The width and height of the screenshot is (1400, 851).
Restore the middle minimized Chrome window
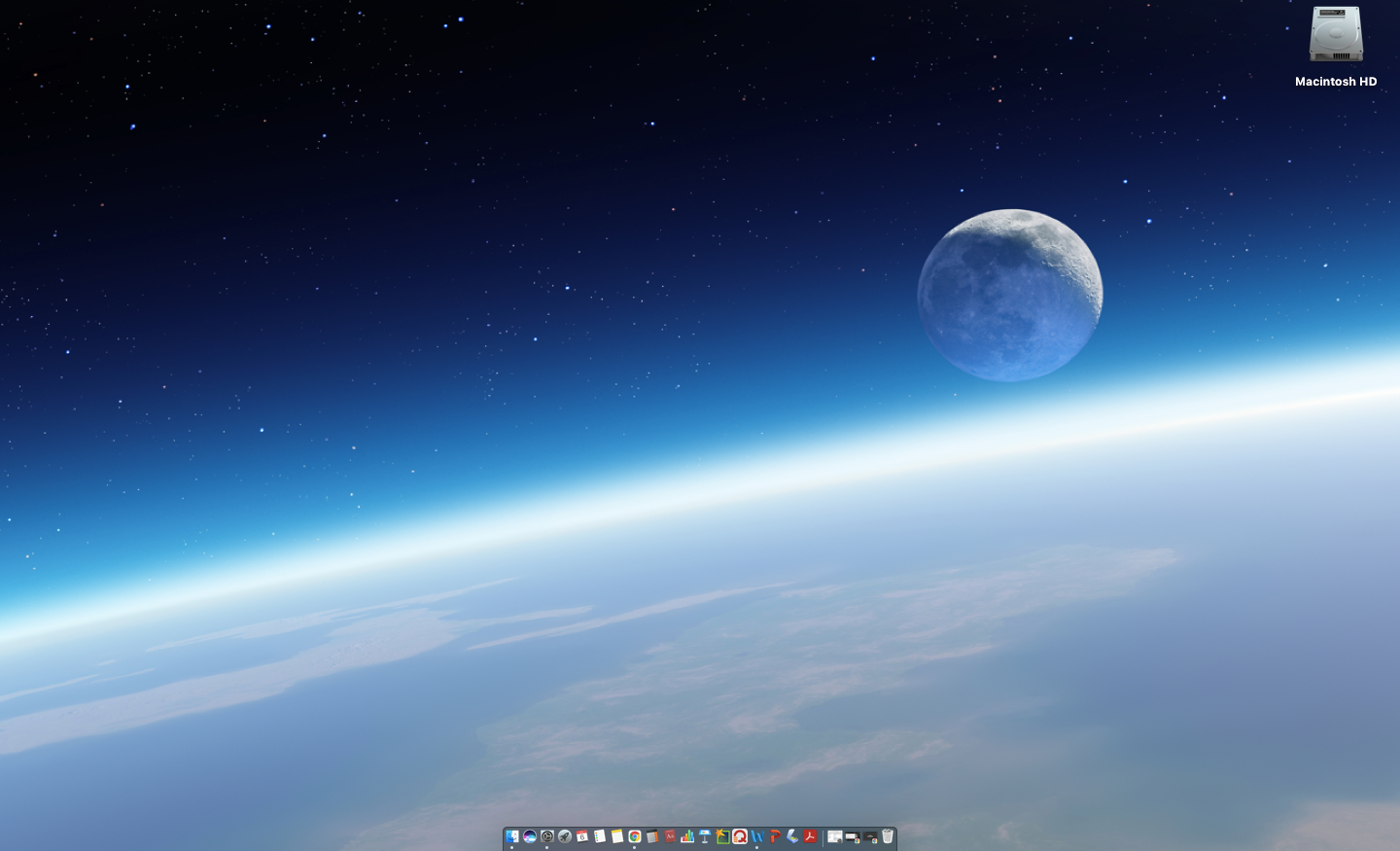[x=853, y=836]
